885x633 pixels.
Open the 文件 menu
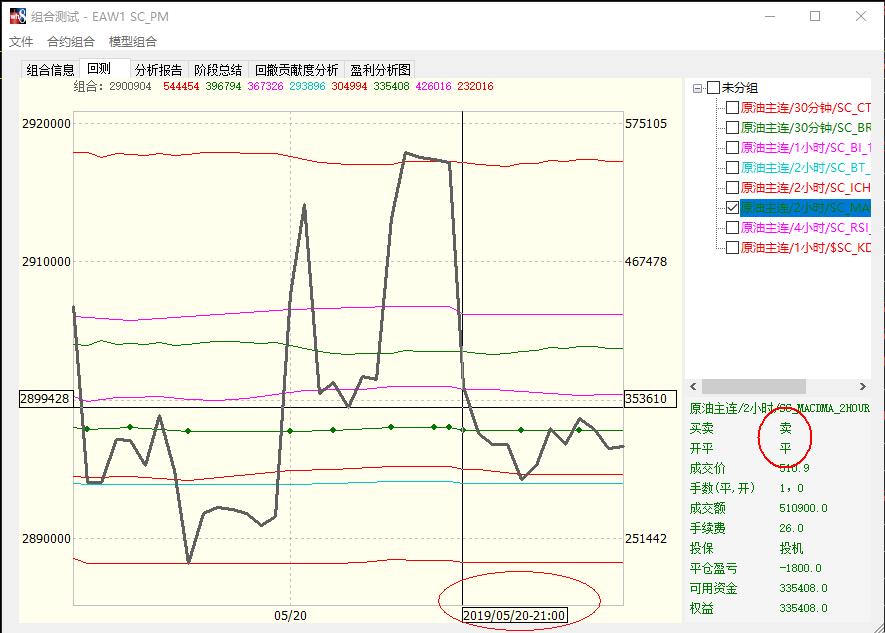click(x=21, y=41)
